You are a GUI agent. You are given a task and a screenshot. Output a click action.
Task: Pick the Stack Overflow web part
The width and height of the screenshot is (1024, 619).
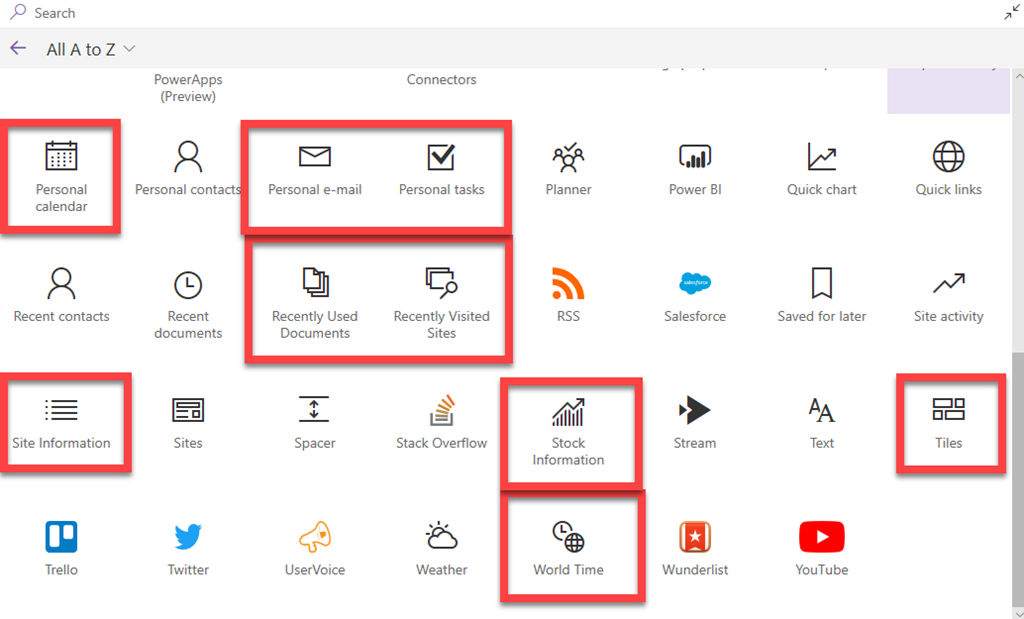[441, 423]
